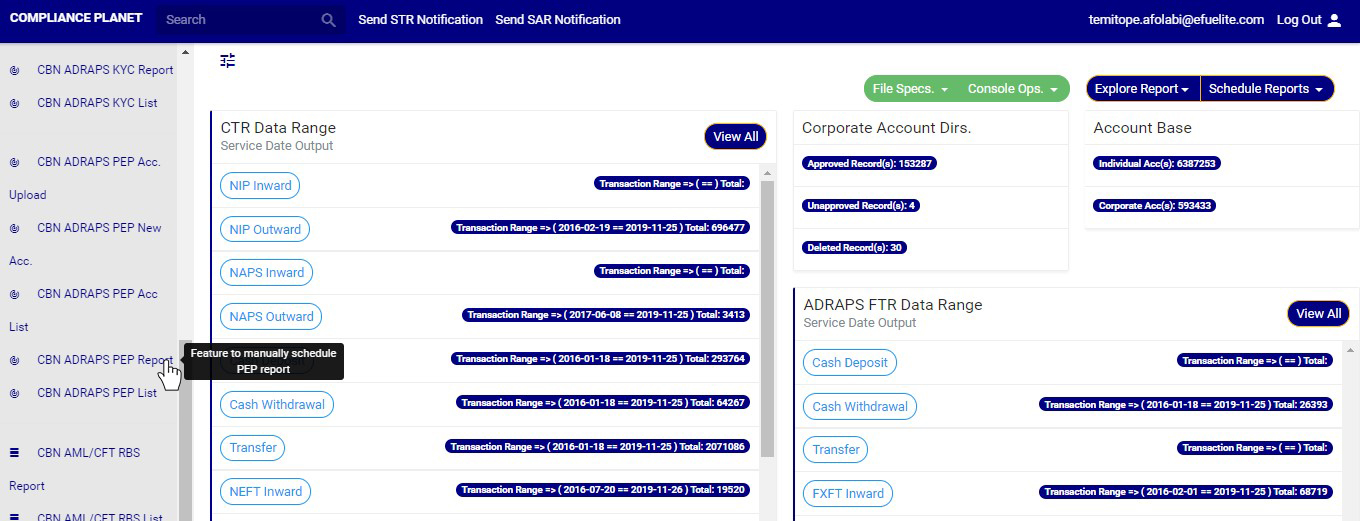The width and height of the screenshot is (1360, 521).
Task: Select Send SAR Notification in top bar
Action: point(557,20)
